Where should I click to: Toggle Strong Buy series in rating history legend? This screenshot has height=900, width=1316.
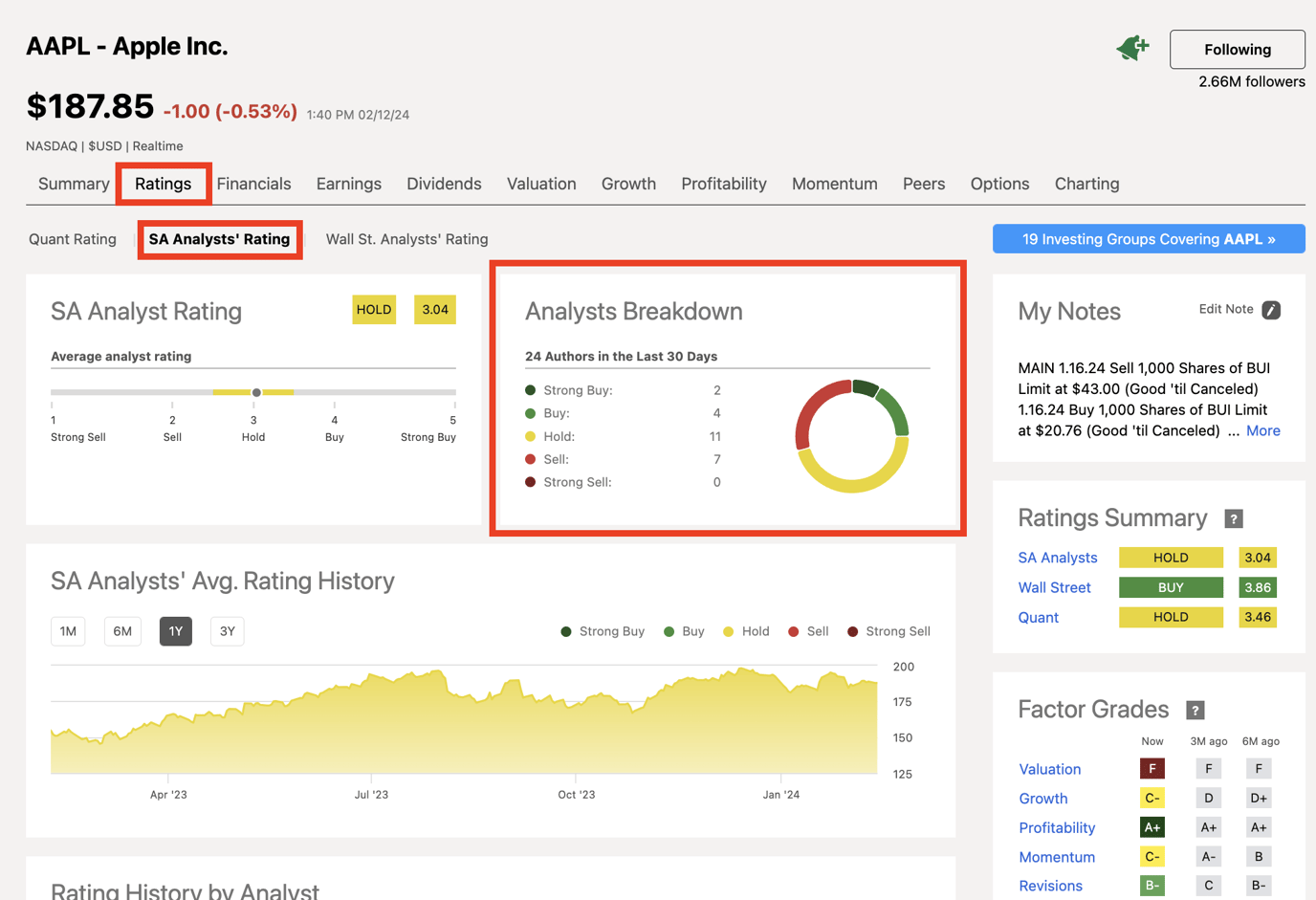(x=603, y=631)
